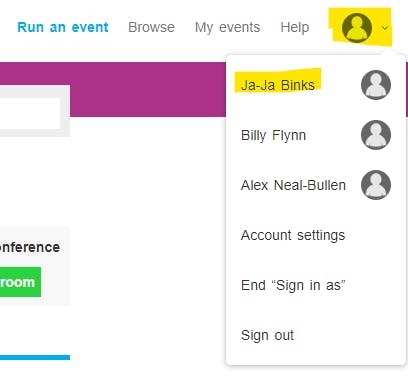408x376 pixels.
Task: Open the Run an event link
Action: coord(63,27)
